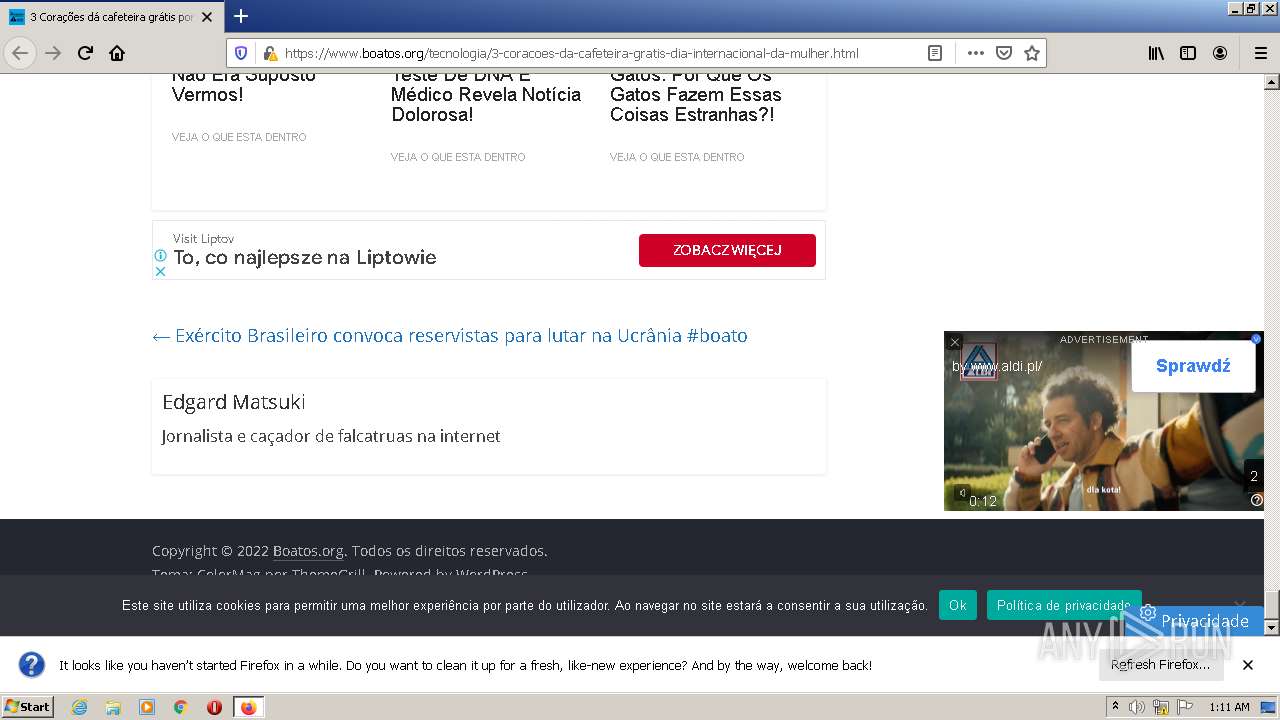This screenshot has width=1280, height=720.
Task: Open Windows Media Player from taskbar
Action: click(x=147, y=707)
